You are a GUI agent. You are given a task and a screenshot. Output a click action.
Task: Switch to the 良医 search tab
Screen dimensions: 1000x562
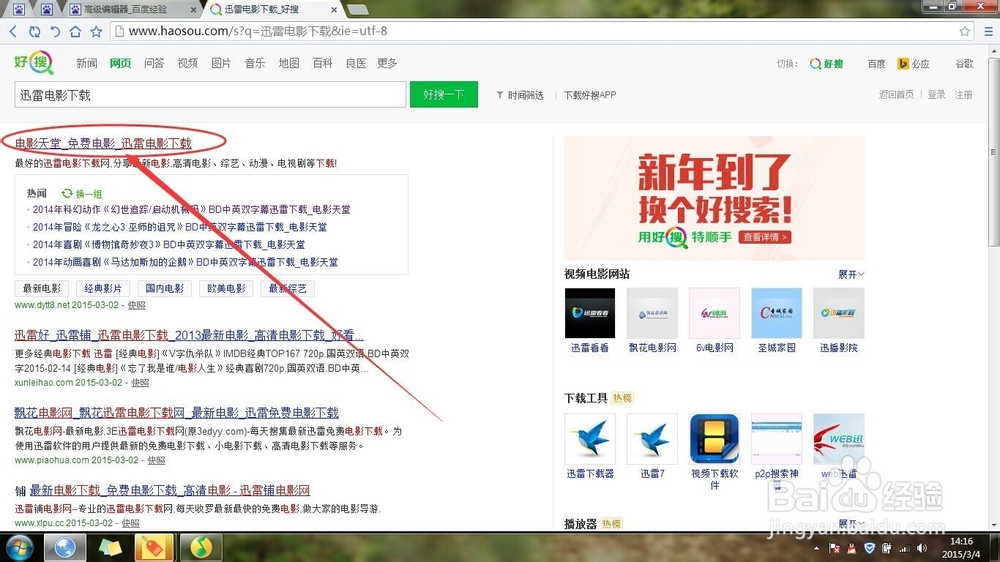(x=356, y=63)
